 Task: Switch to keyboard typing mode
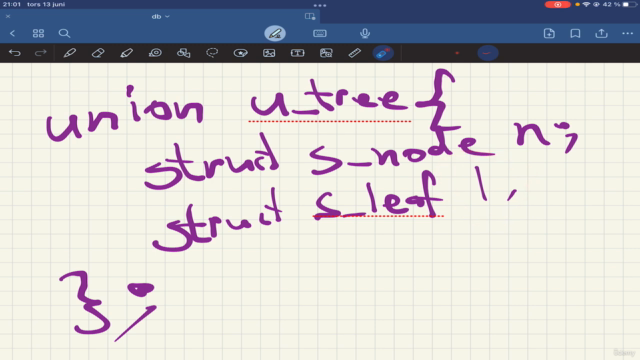320,33
